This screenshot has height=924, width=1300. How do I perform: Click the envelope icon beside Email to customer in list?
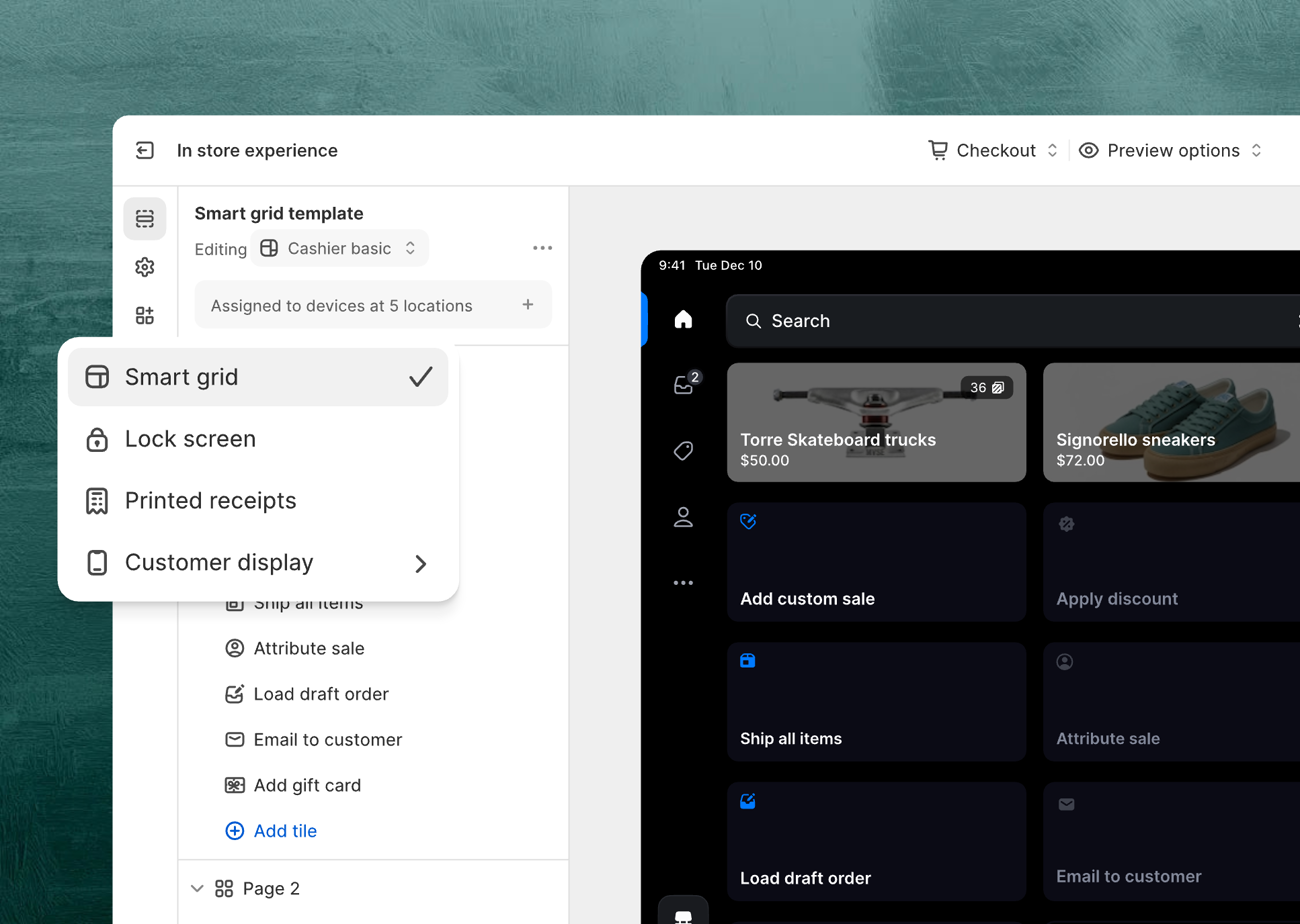[235, 740]
